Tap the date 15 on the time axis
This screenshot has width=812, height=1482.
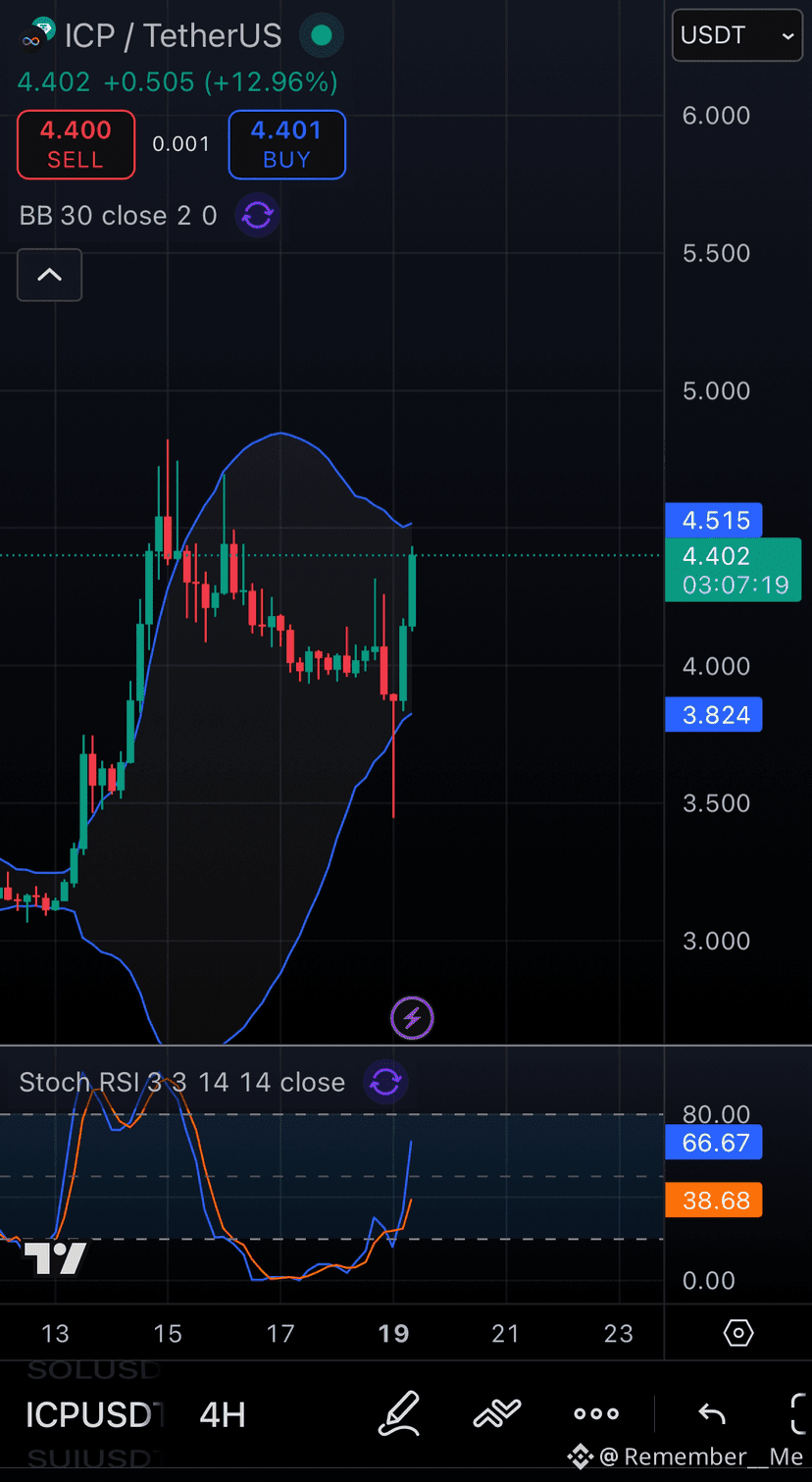[x=168, y=1333]
